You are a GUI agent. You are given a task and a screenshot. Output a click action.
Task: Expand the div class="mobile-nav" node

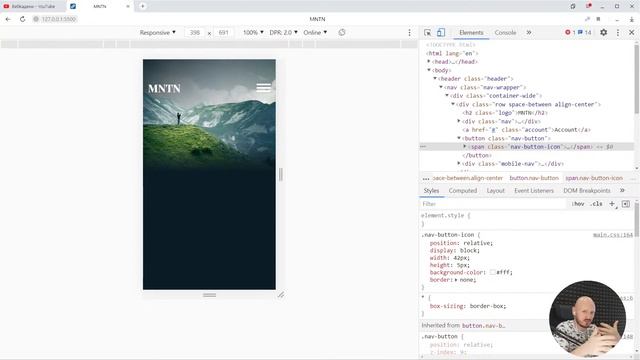coord(459,164)
